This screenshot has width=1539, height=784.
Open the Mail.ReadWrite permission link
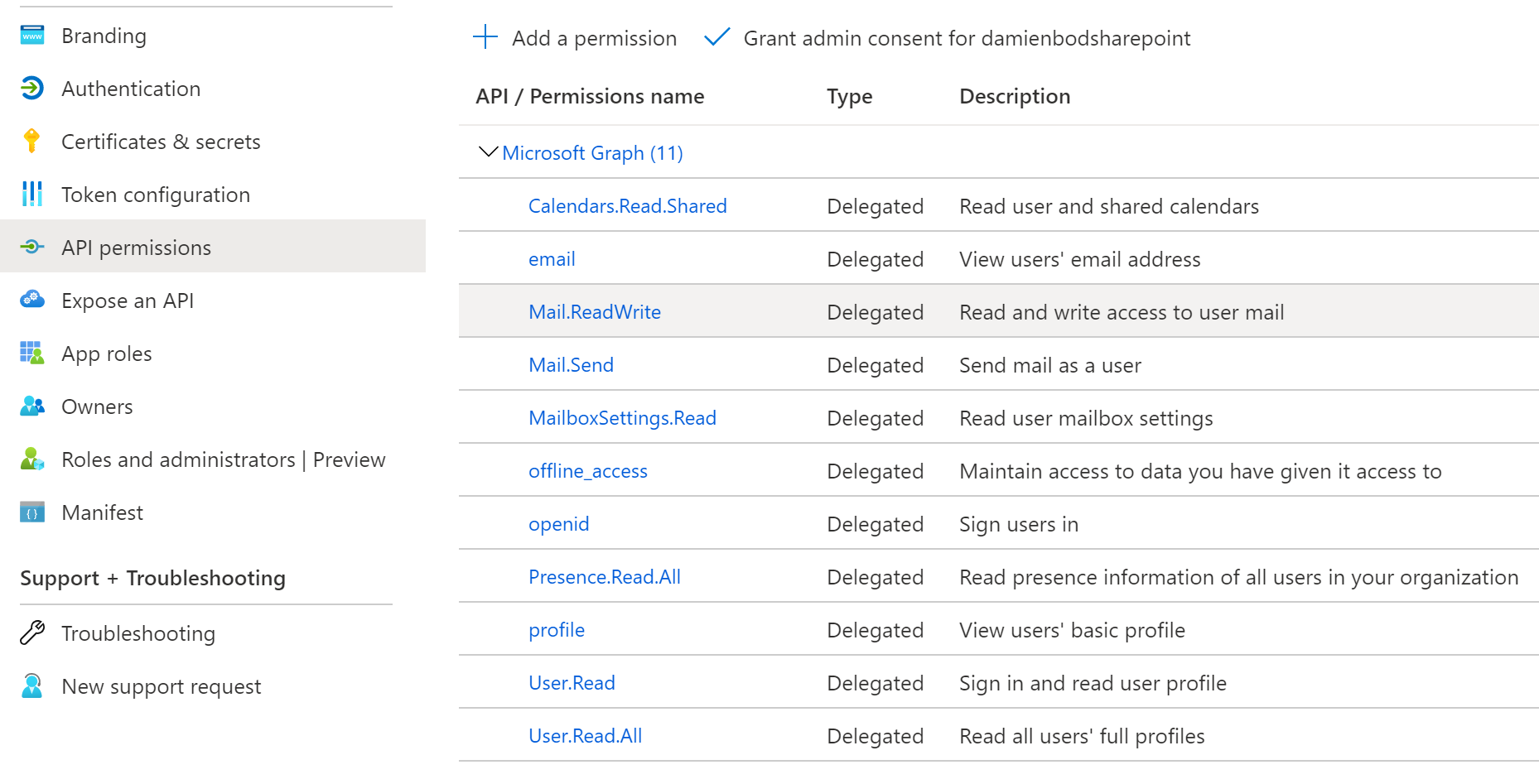click(594, 312)
